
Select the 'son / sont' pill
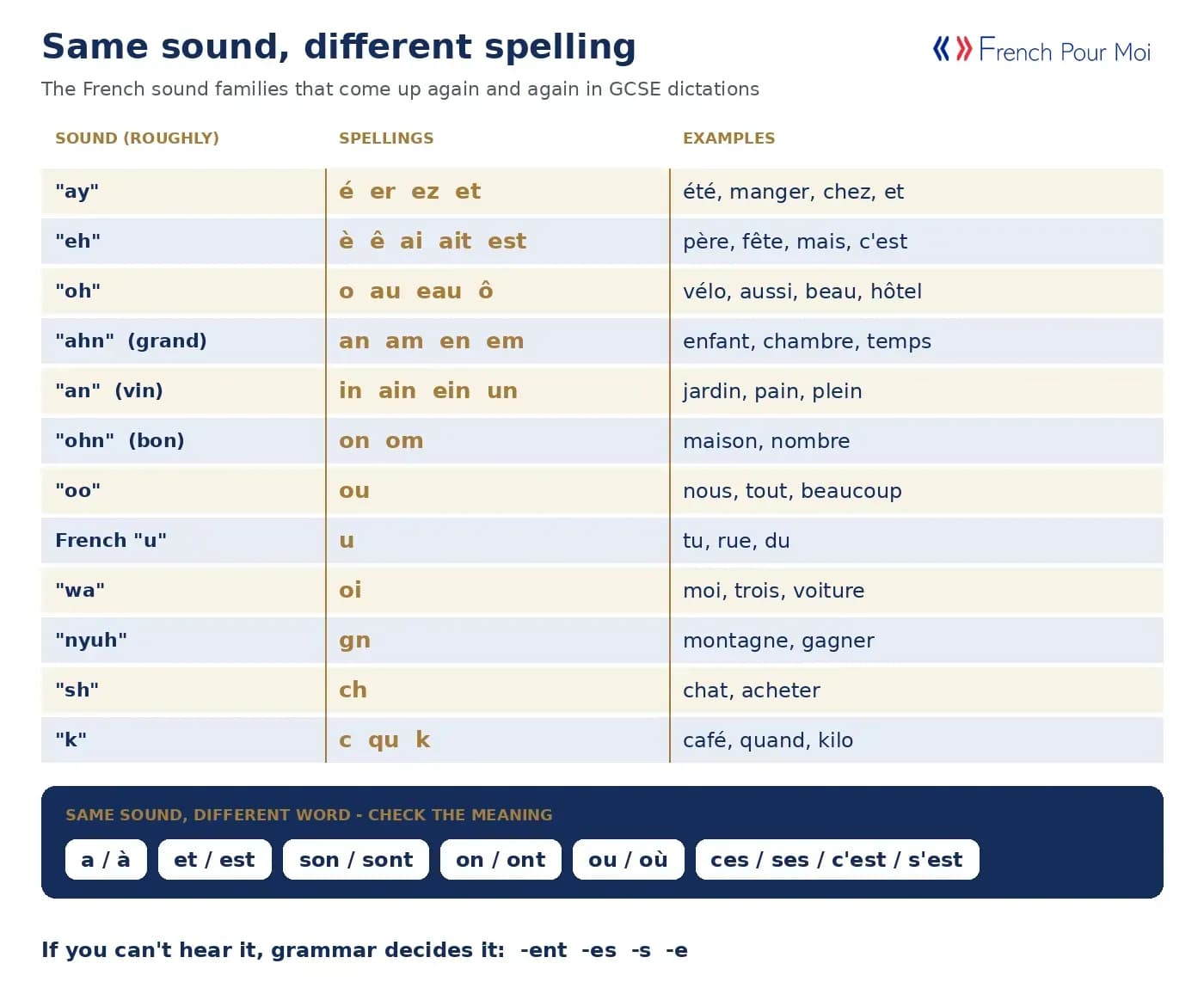pyautogui.click(x=356, y=859)
